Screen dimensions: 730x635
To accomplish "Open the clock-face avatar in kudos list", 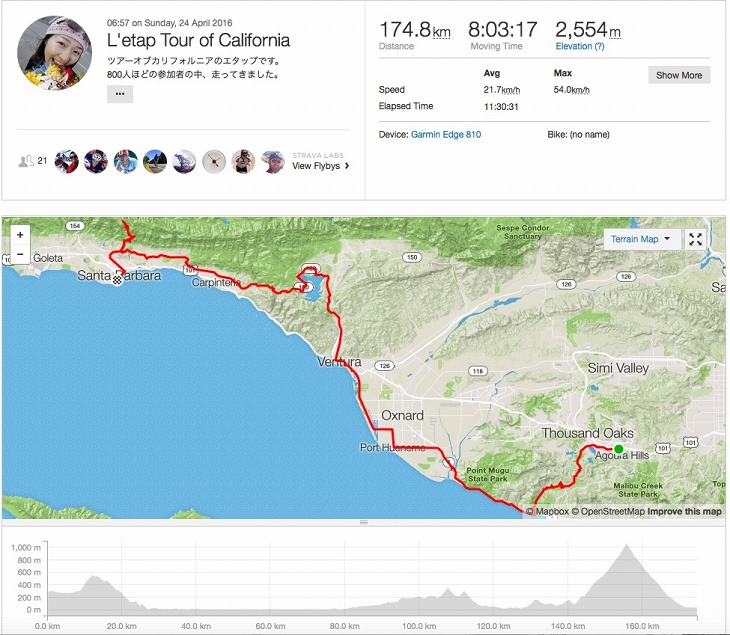I will click(x=214, y=162).
